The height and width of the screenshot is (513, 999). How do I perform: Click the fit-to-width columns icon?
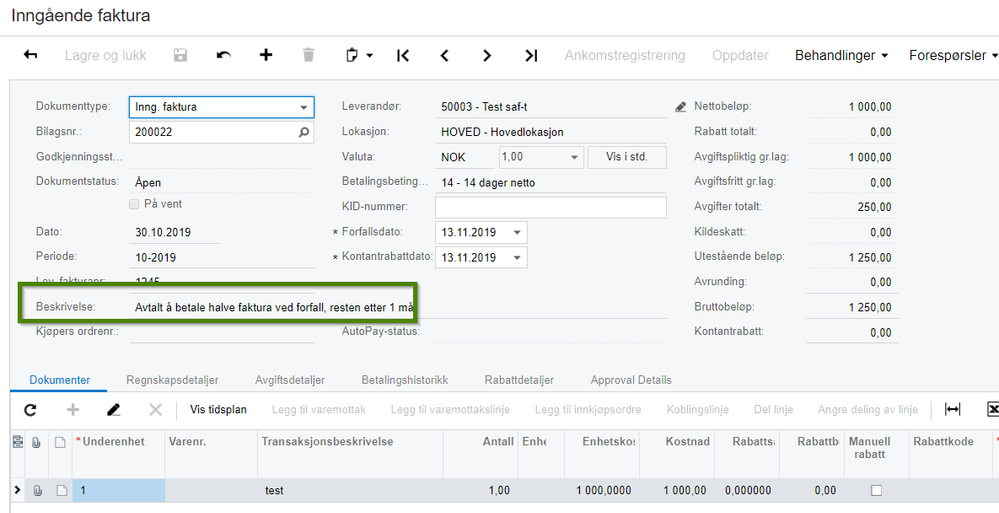tap(952, 409)
